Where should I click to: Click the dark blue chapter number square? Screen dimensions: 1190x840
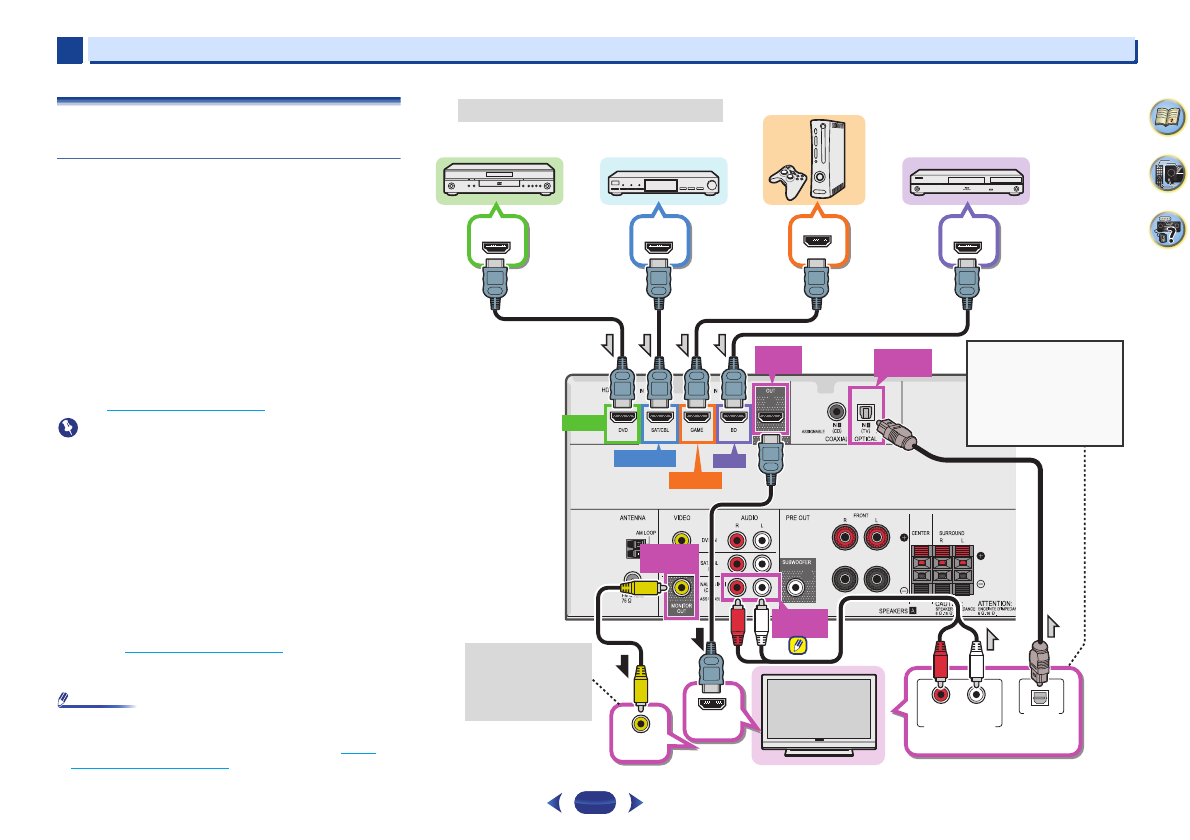(x=69, y=51)
